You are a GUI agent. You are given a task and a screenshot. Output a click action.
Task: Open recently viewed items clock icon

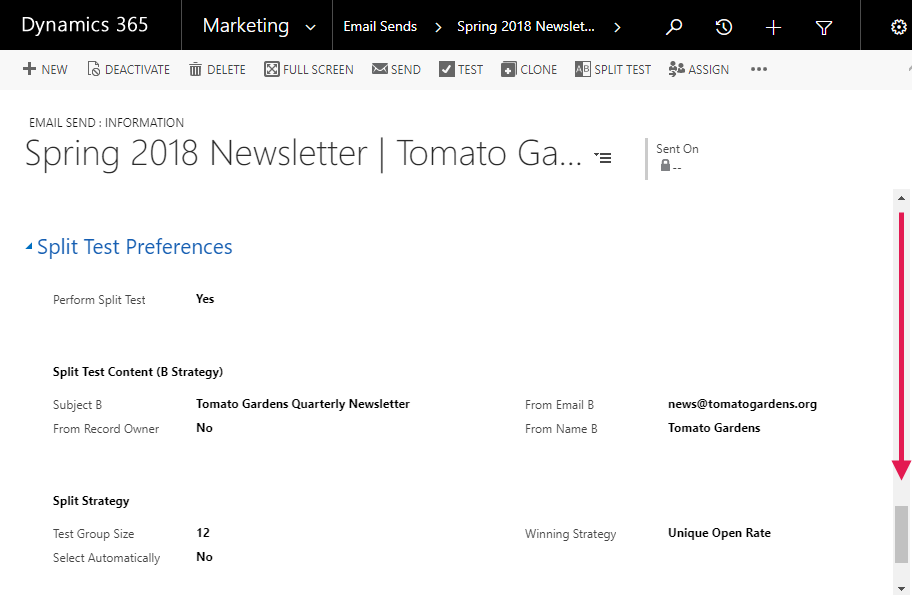click(724, 27)
